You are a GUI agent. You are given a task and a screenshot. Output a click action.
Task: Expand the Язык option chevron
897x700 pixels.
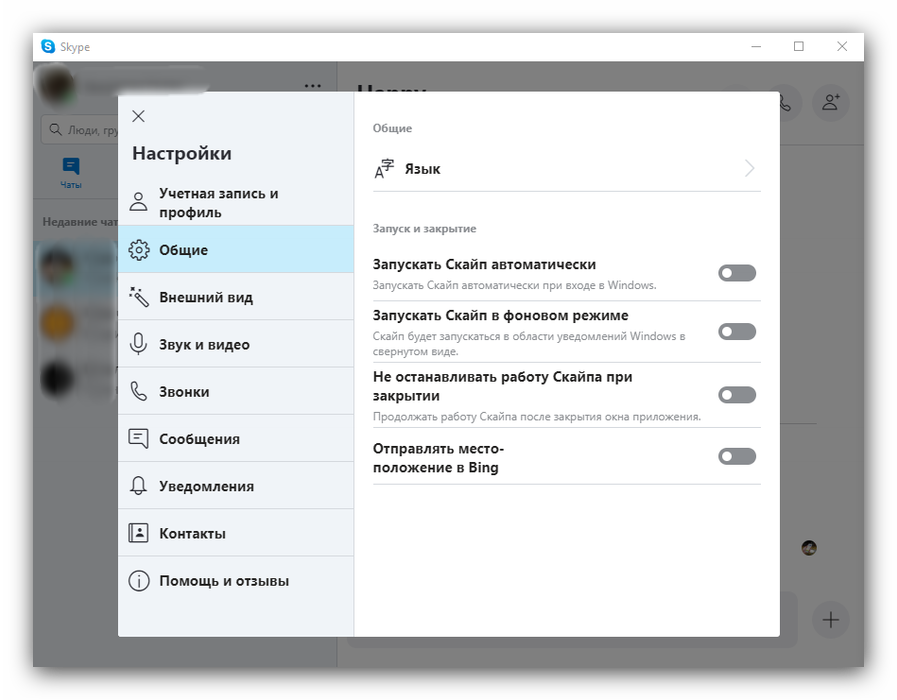749,168
